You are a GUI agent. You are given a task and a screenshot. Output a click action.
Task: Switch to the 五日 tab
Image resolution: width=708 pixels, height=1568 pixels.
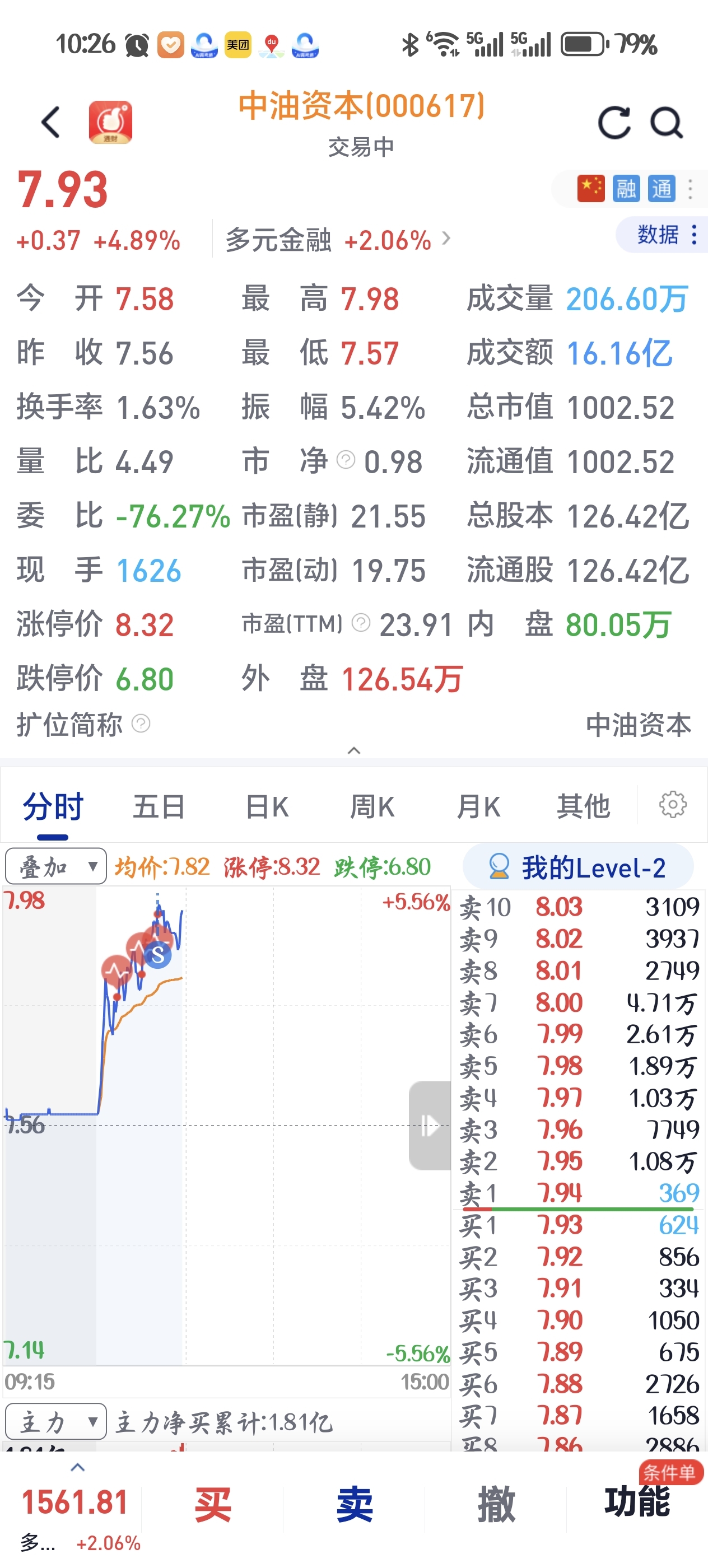(159, 807)
